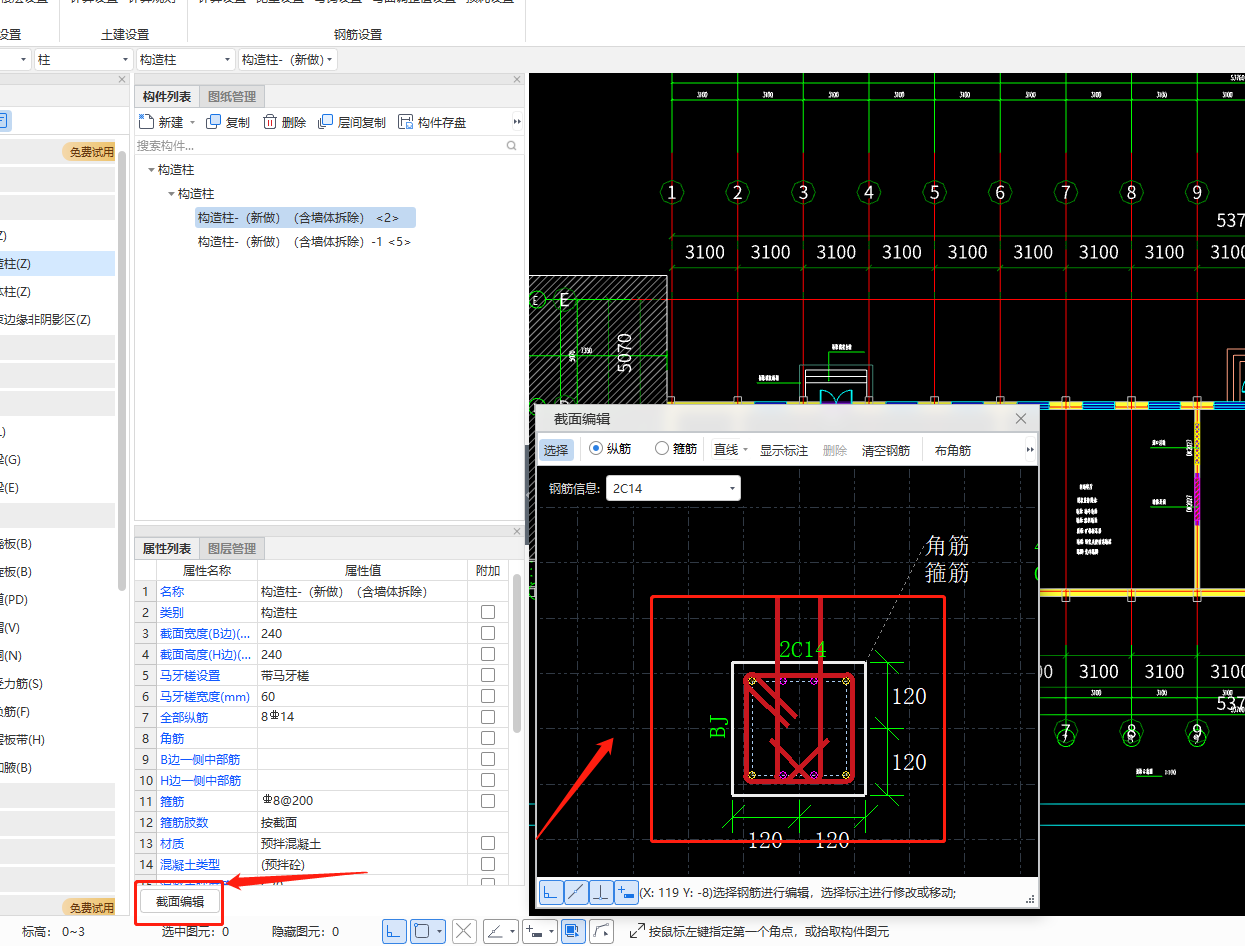
Task: Open the 新建 dropdown arrow
Action: 192,122
